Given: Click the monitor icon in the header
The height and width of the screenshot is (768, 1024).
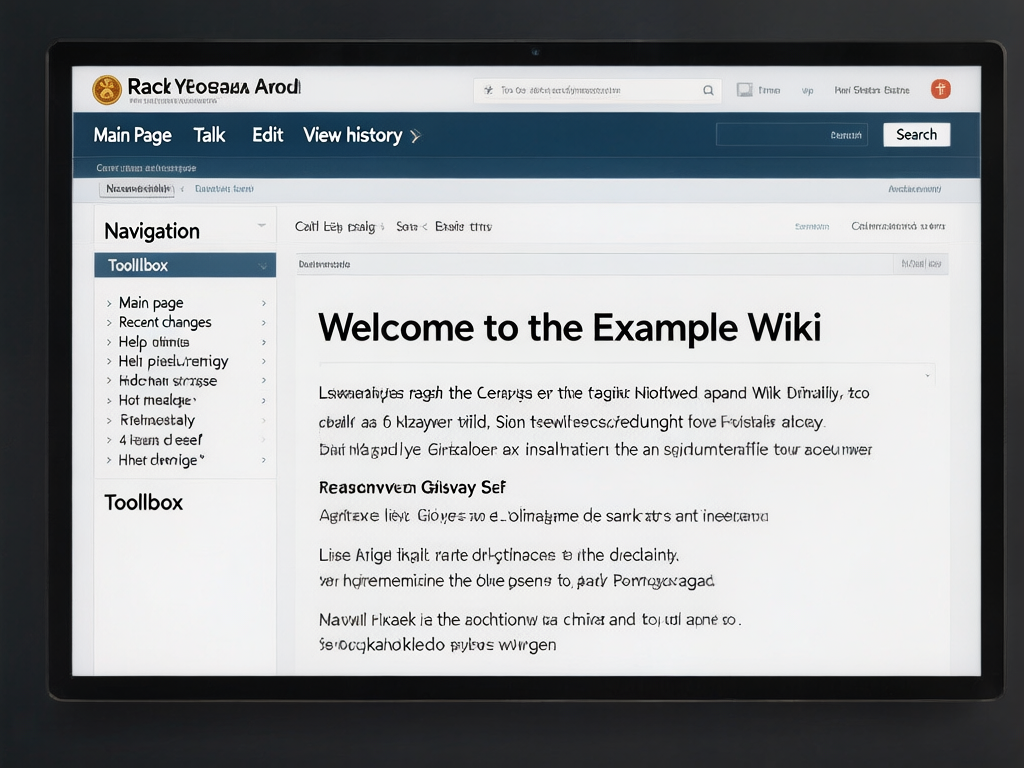Looking at the screenshot, I should point(744,89).
